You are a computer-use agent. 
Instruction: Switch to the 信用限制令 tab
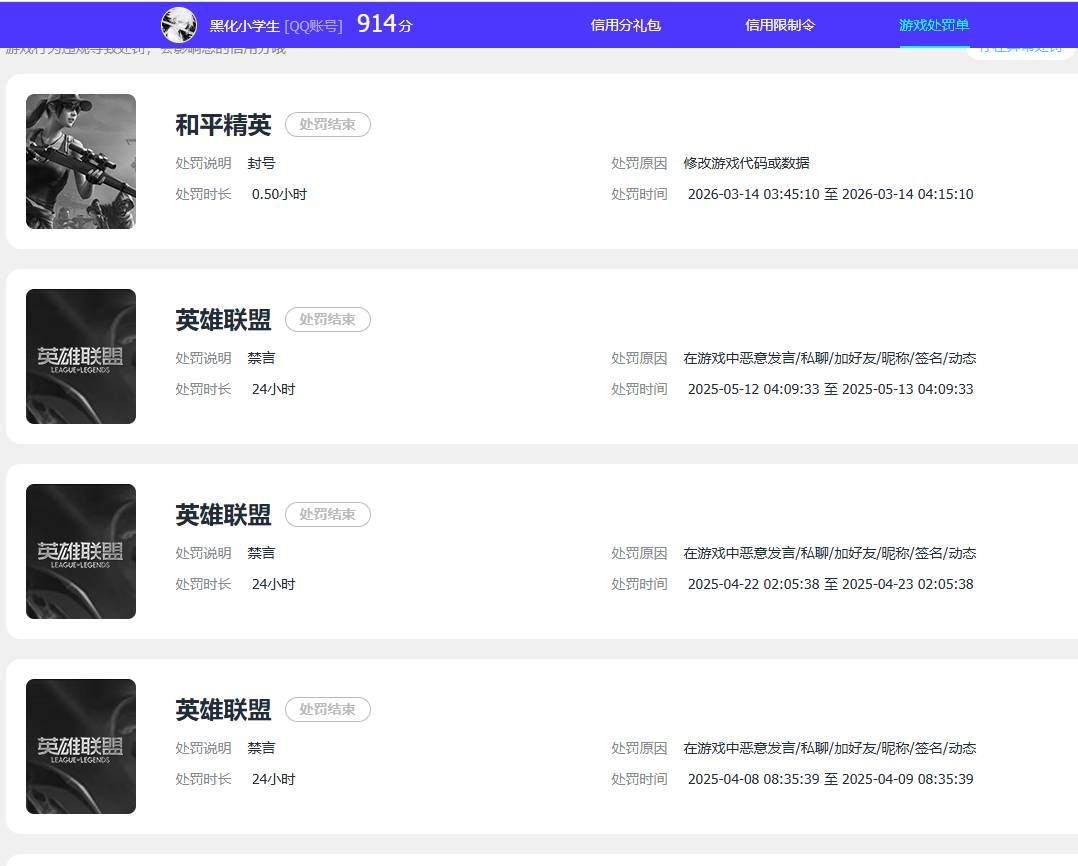pyautogui.click(x=780, y=25)
